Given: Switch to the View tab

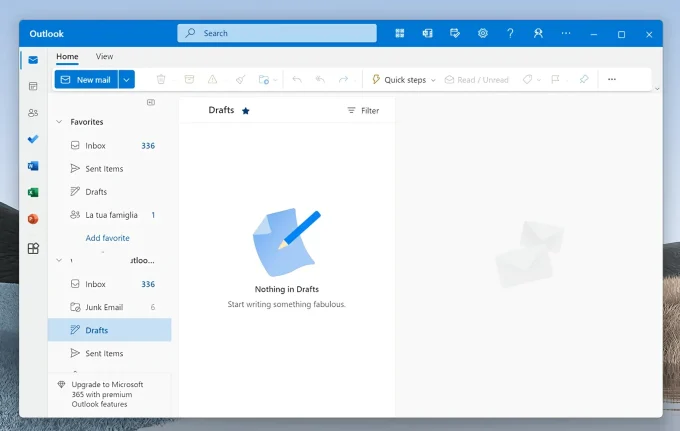Looking at the screenshot, I should (104, 57).
